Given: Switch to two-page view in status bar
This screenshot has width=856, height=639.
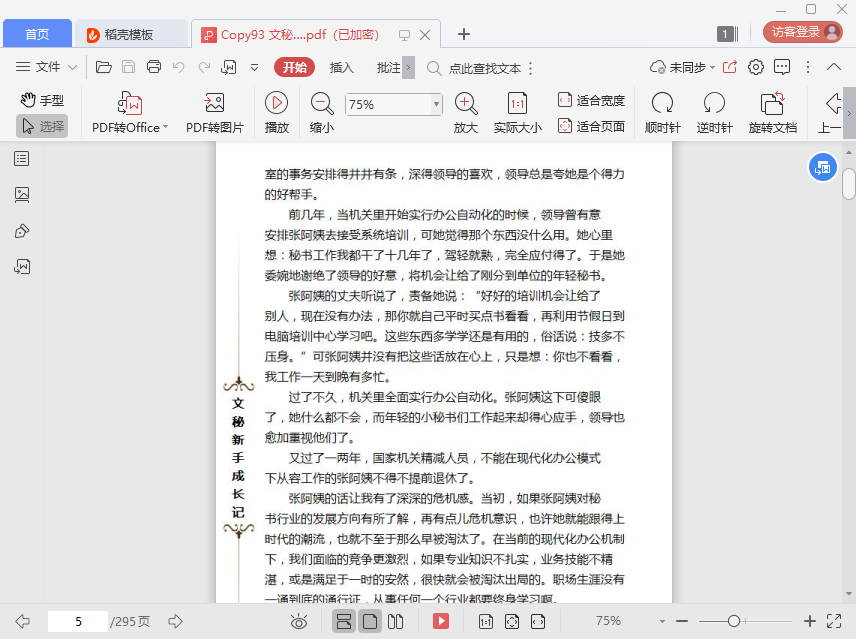Looking at the screenshot, I should [x=395, y=621].
